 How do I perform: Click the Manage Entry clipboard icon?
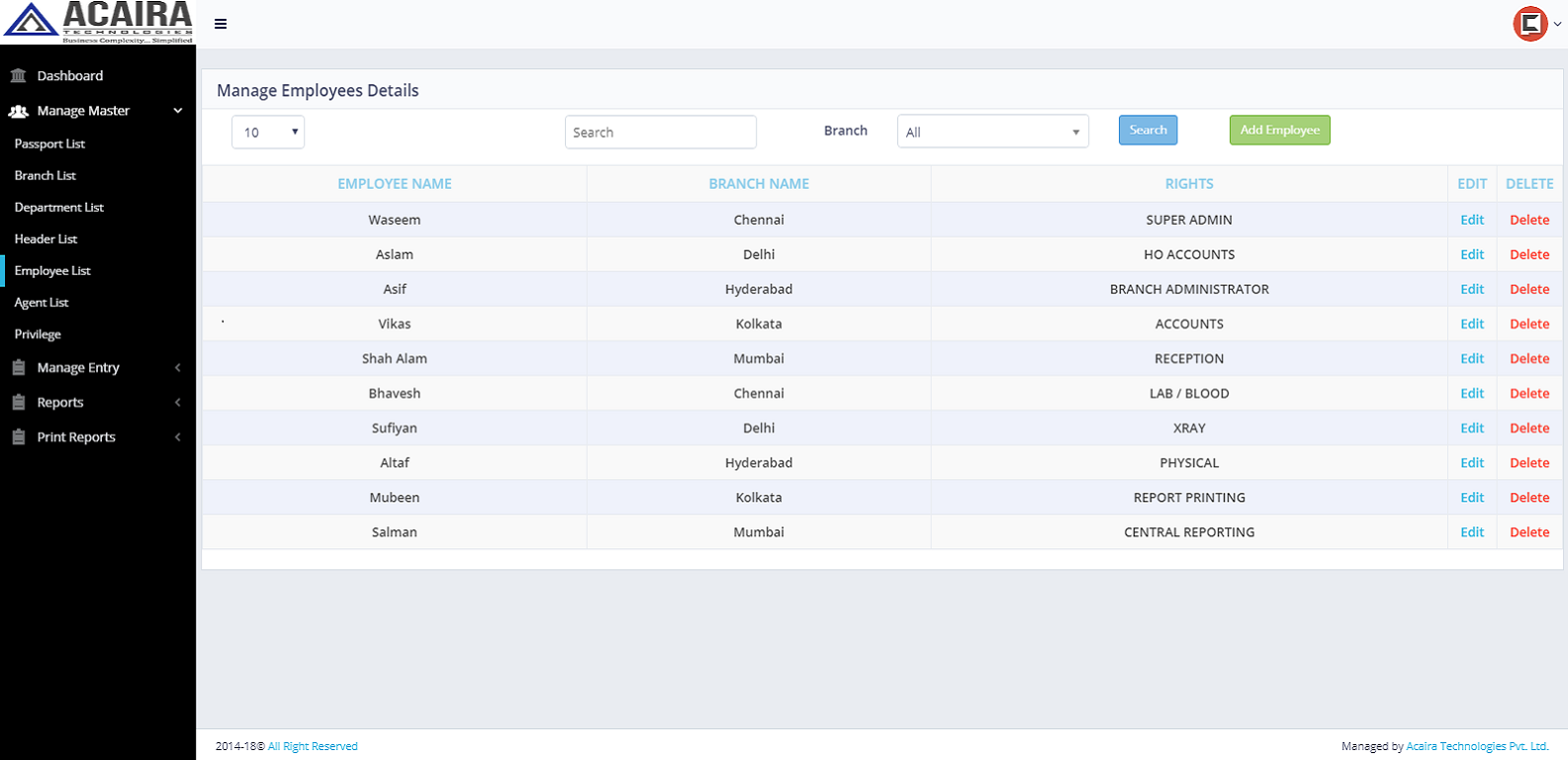point(18,368)
